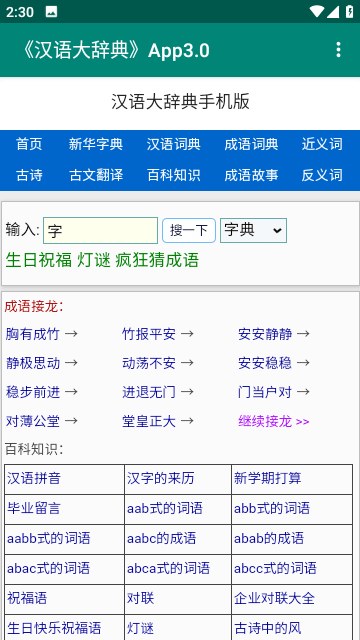Tap the image notification icon in status bar
The width and height of the screenshot is (360, 640).
[x=51, y=12]
